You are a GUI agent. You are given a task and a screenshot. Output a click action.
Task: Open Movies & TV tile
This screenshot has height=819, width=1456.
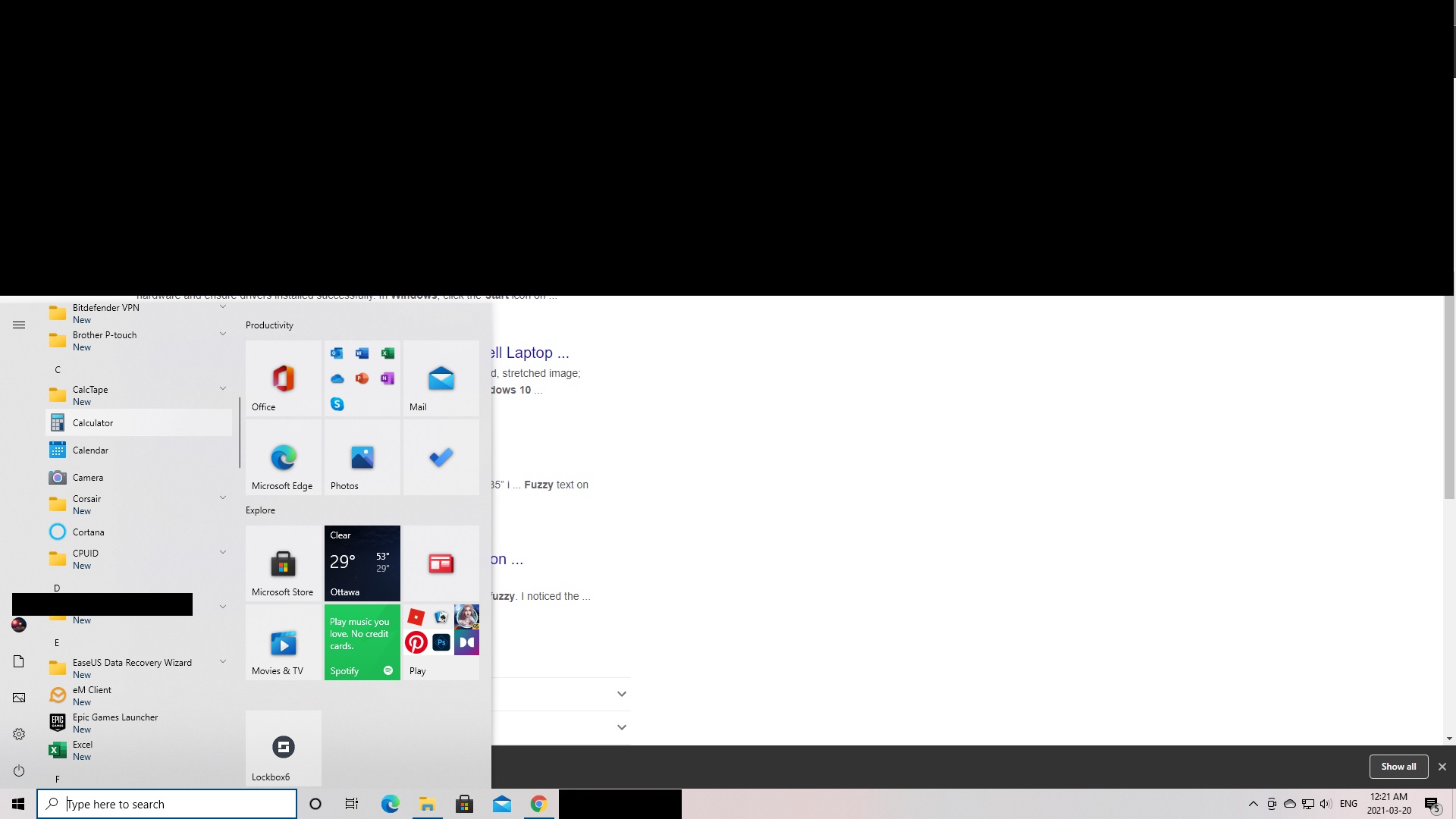coord(284,642)
